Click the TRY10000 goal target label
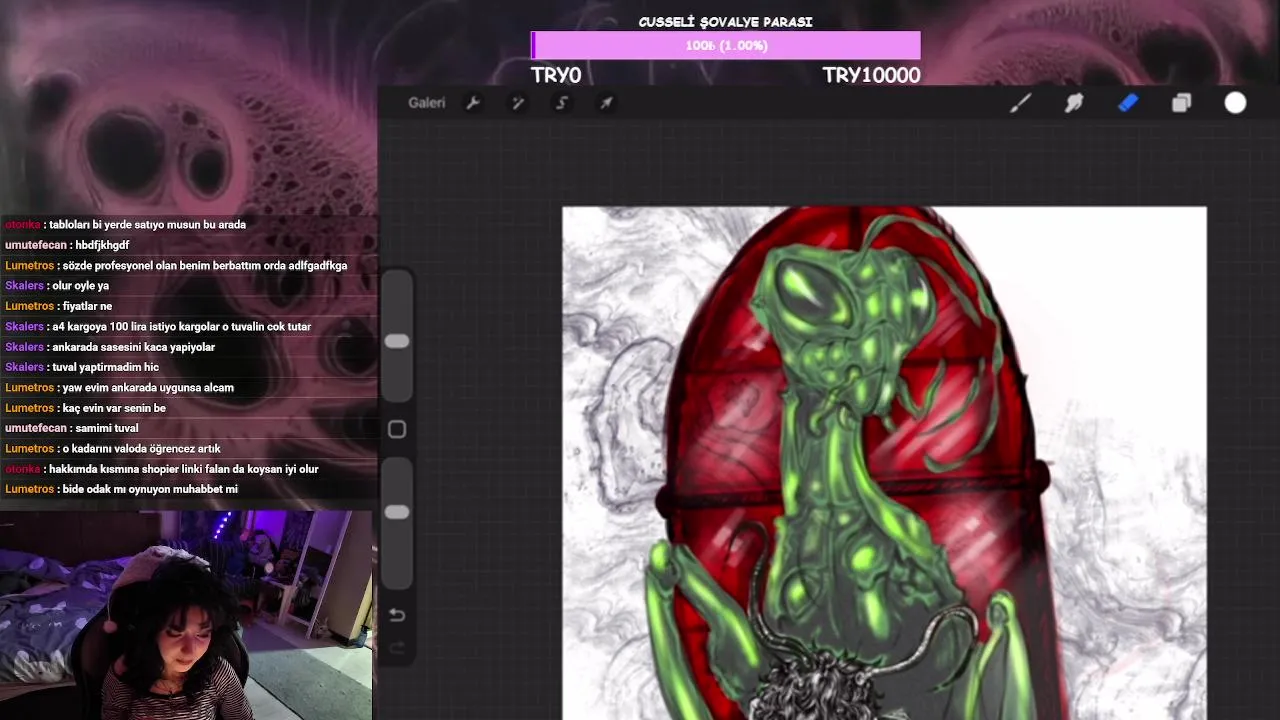This screenshot has width=1280, height=720. pyautogui.click(x=871, y=75)
